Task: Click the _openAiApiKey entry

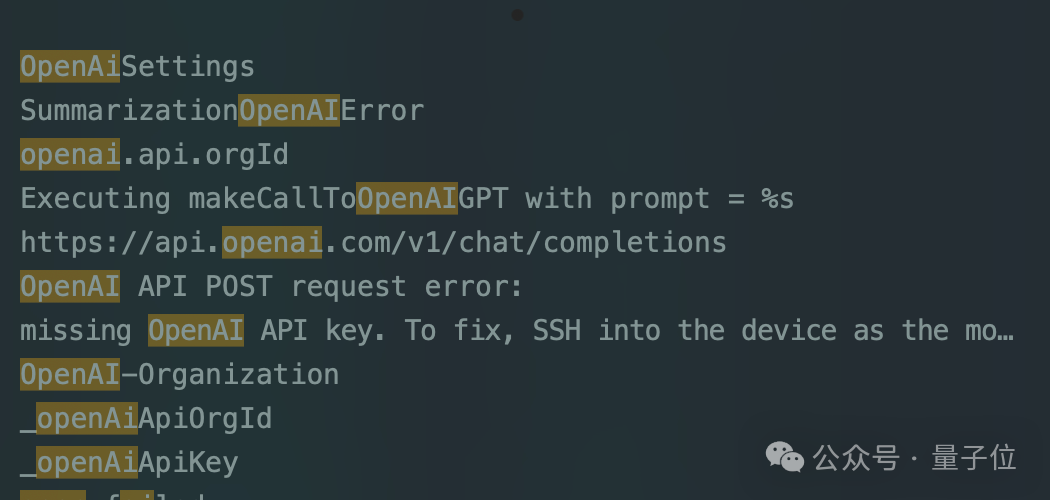Action: [x=129, y=463]
